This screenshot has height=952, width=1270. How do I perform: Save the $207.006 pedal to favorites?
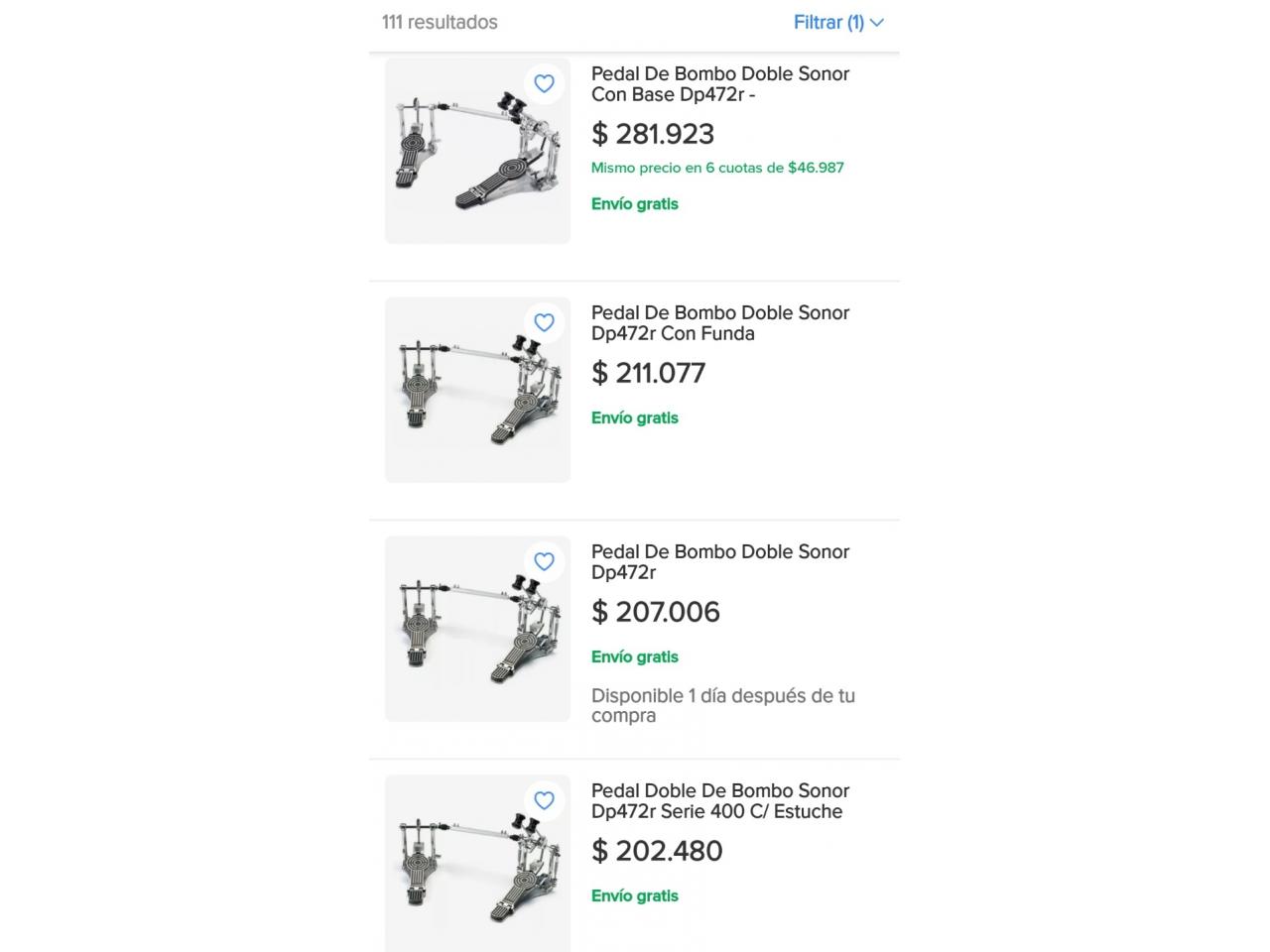click(544, 561)
